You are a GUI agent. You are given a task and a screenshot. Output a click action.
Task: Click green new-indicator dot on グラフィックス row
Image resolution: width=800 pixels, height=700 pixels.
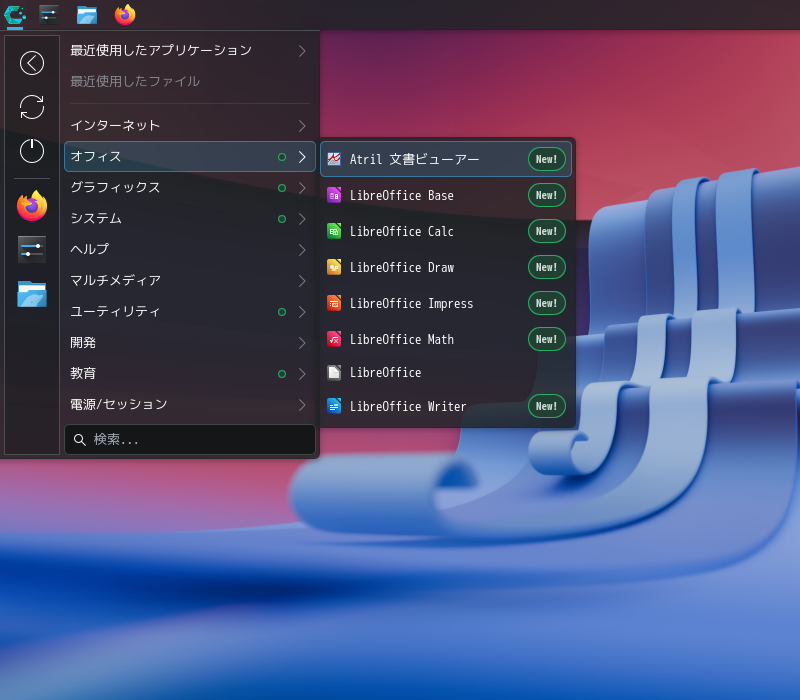pyautogui.click(x=282, y=188)
